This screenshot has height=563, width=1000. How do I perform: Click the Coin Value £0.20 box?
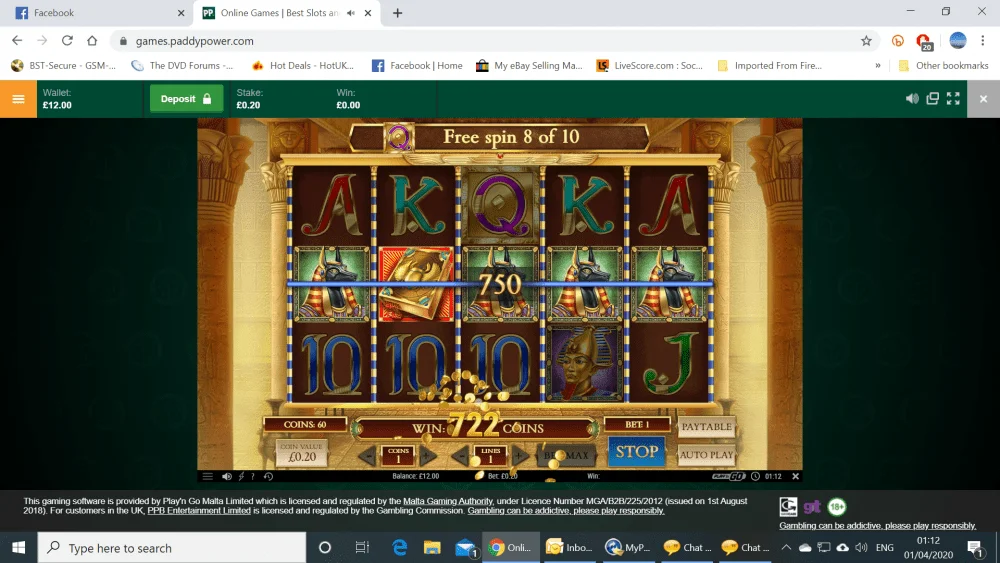pos(302,453)
